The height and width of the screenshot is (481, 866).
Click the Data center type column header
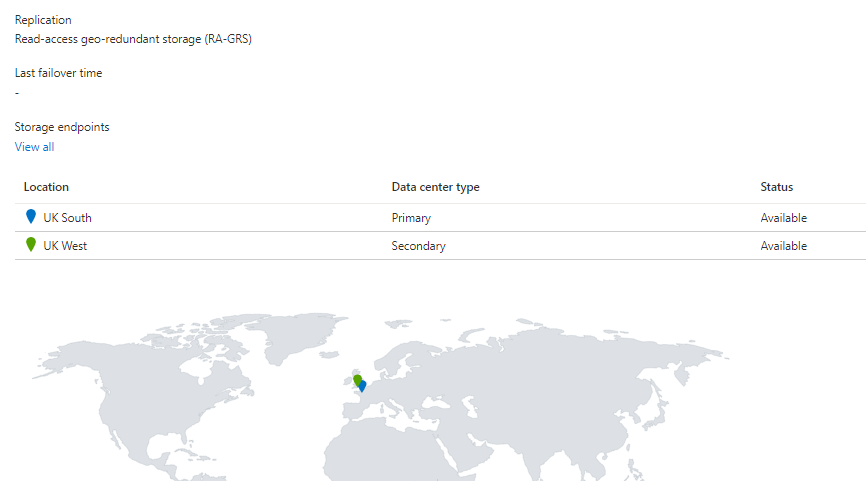pos(435,187)
